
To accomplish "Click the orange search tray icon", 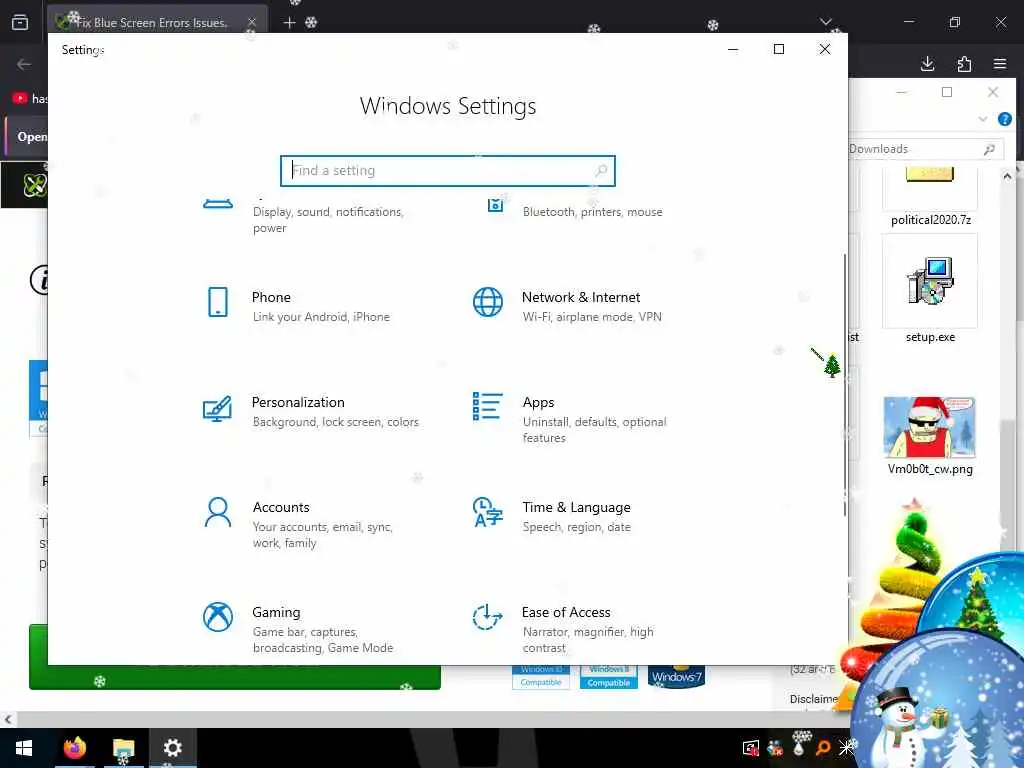I will tap(824, 748).
